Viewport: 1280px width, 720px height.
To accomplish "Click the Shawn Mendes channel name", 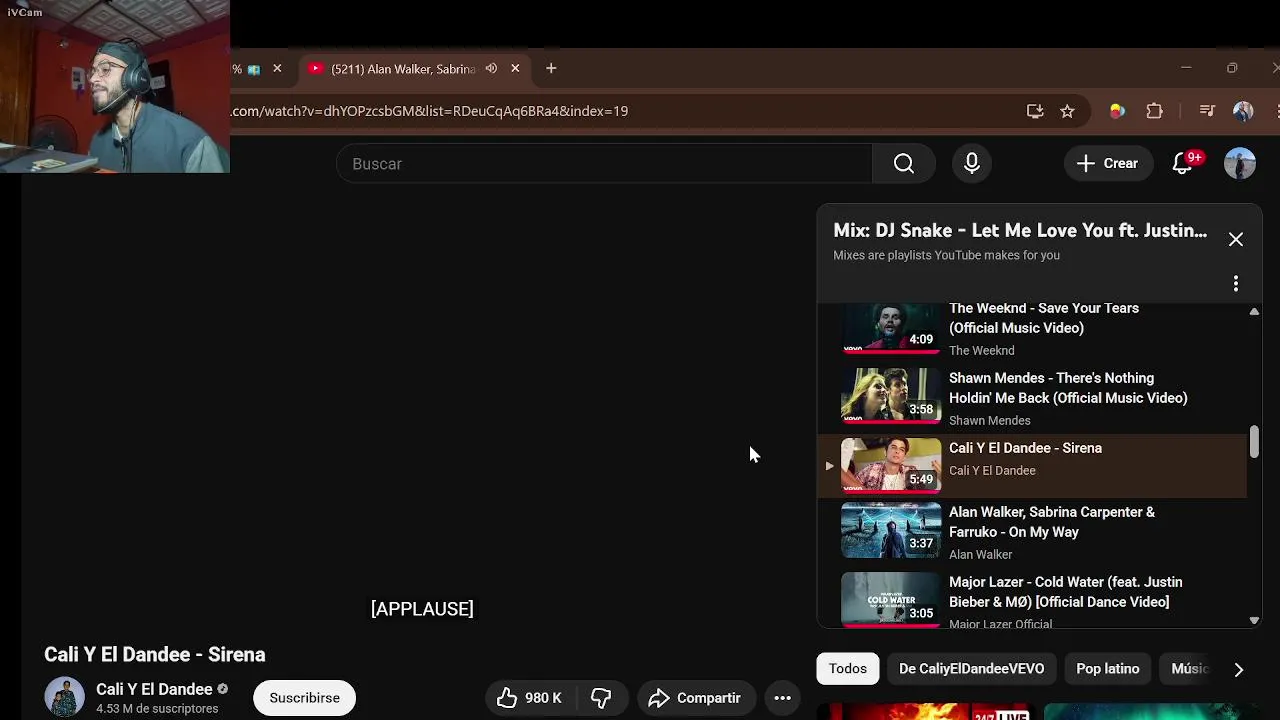I will (989, 421).
